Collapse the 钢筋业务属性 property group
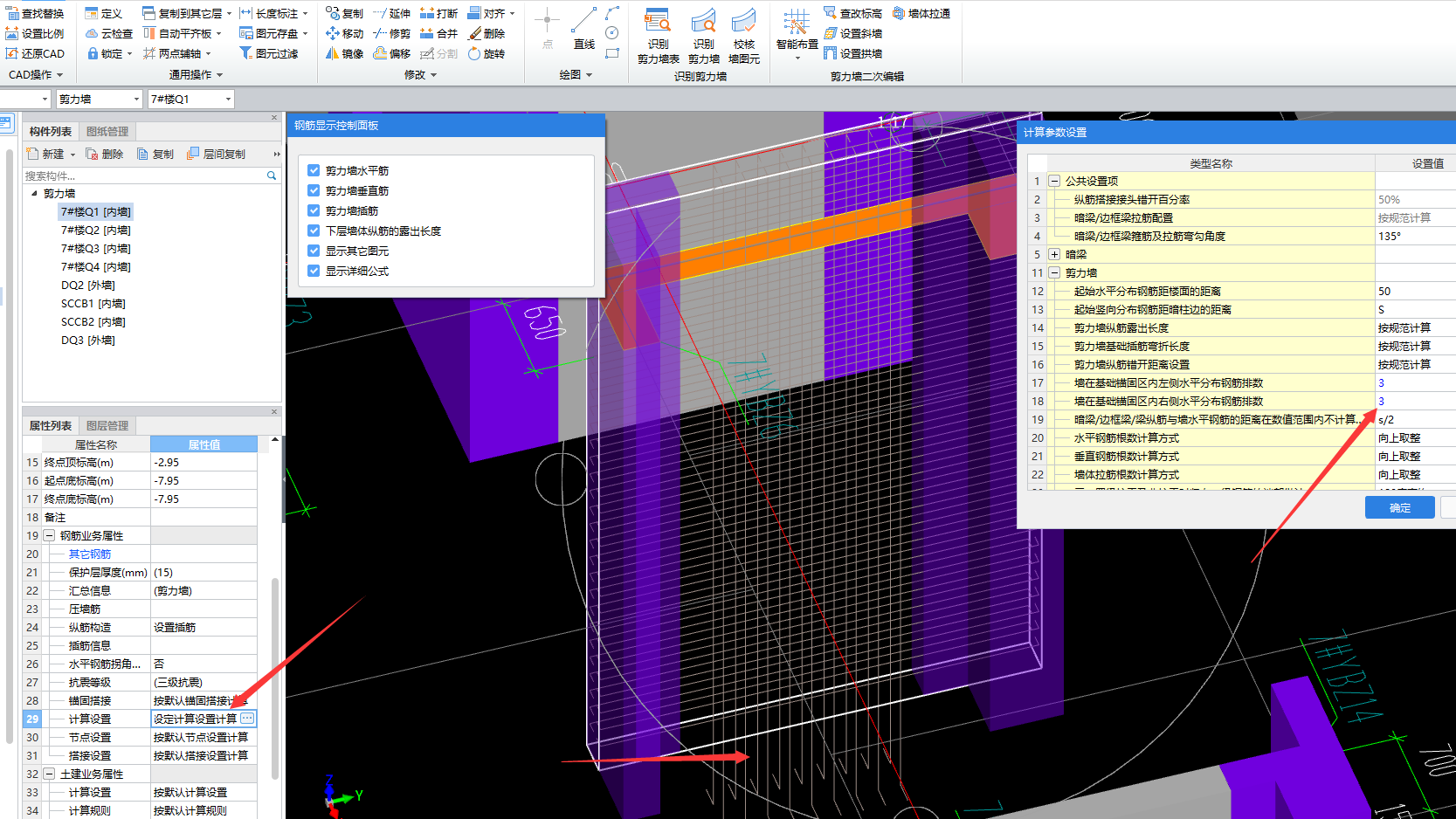 (49, 535)
